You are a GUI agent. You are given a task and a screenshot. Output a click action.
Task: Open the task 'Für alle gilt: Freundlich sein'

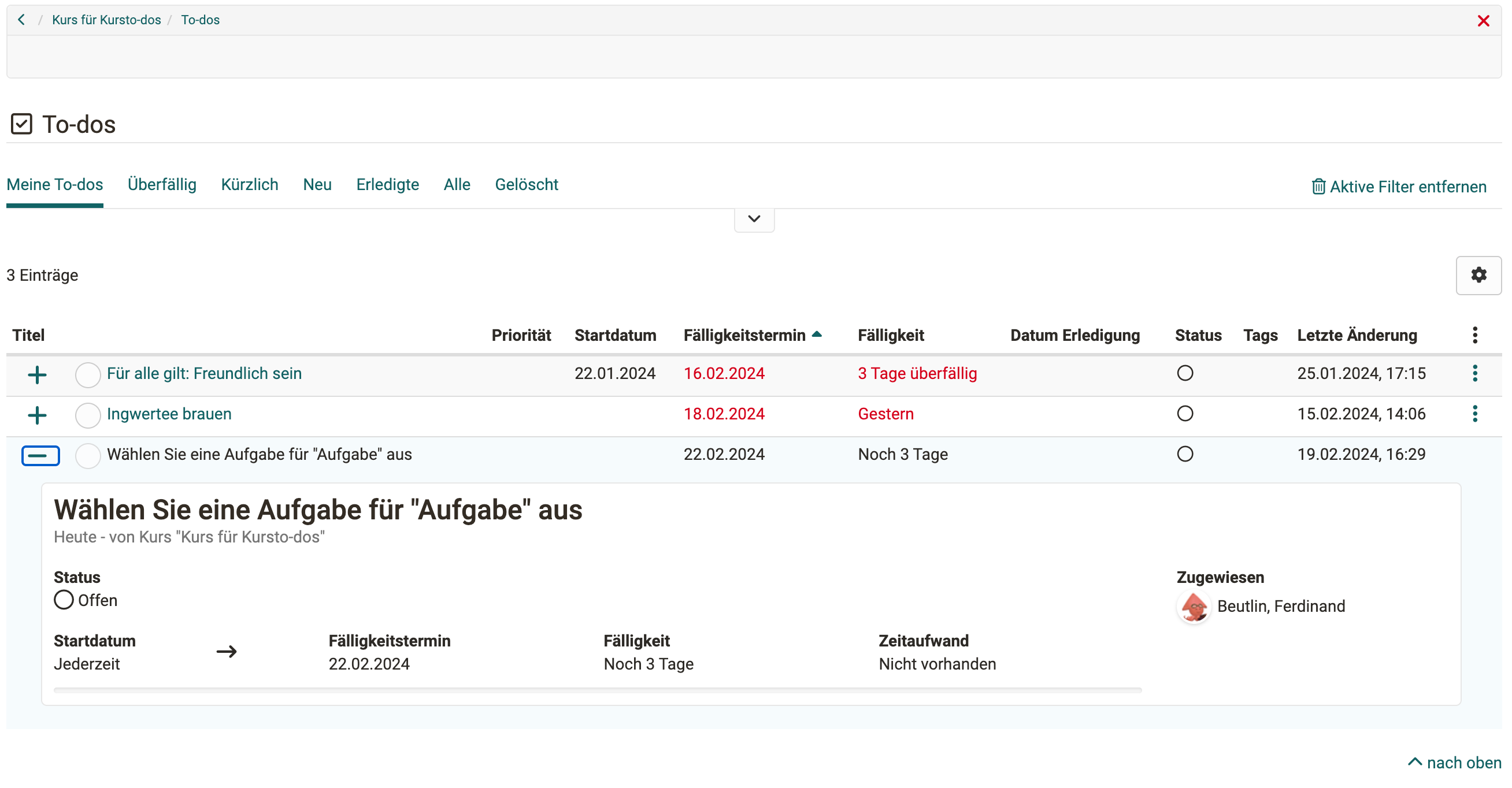204,373
